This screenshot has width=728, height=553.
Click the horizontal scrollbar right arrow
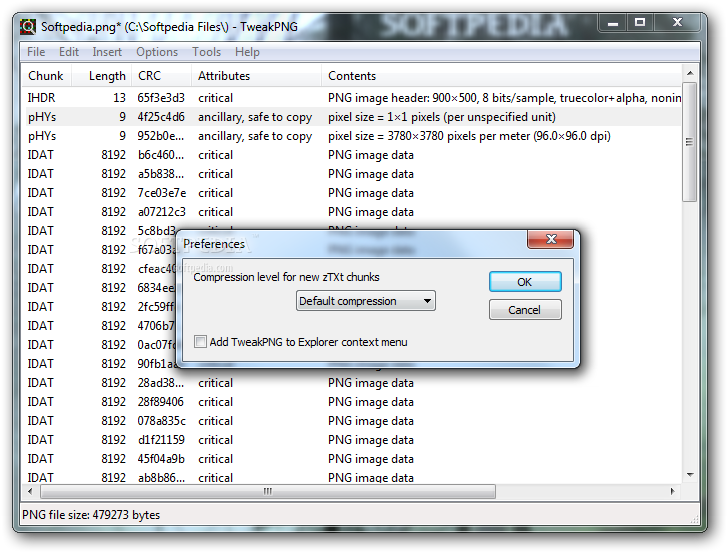[673, 491]
